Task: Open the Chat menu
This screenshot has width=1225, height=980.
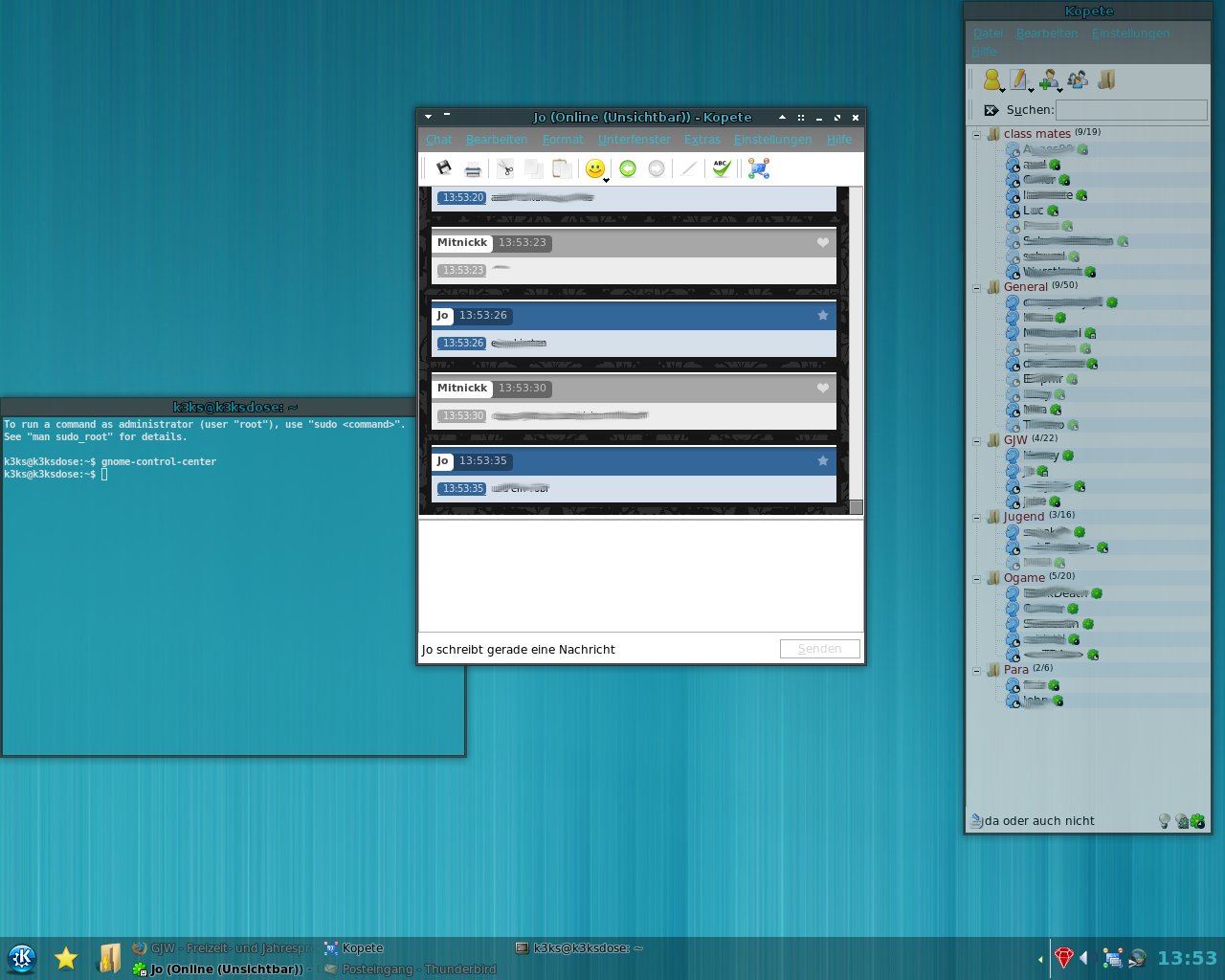Action: [x=439, y=140]
